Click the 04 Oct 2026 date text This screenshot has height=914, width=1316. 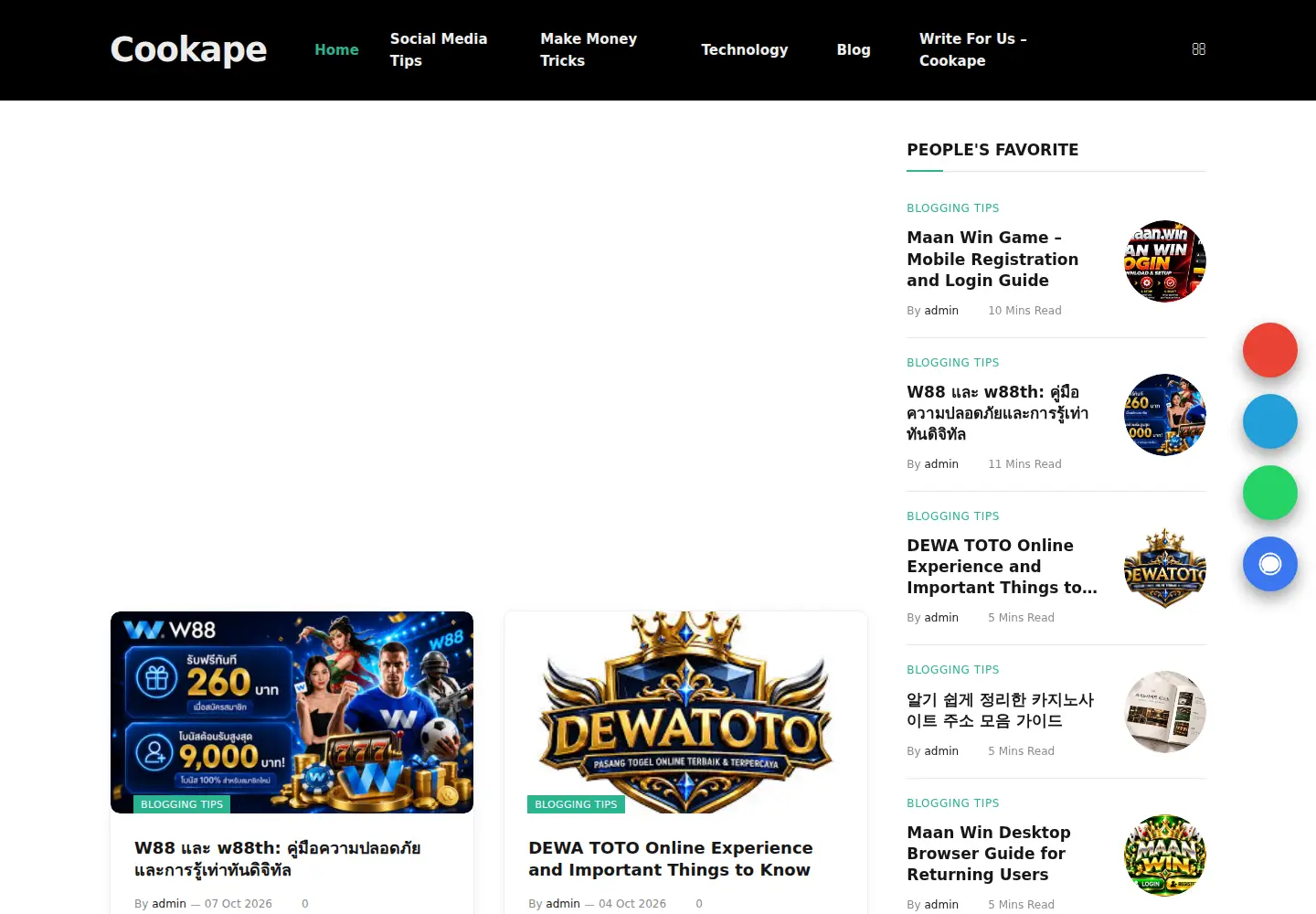(x=632, y=904)
